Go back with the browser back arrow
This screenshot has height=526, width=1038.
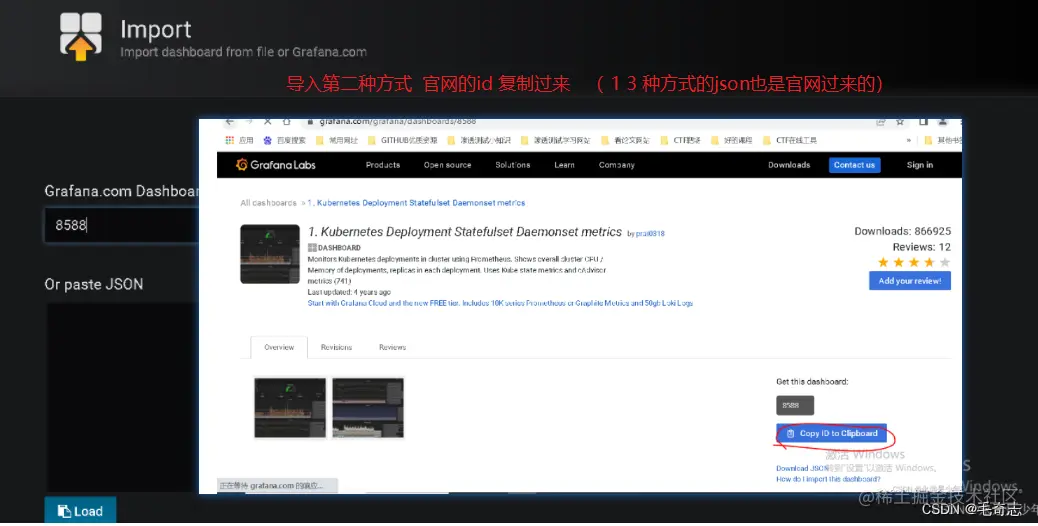[230, 122]
